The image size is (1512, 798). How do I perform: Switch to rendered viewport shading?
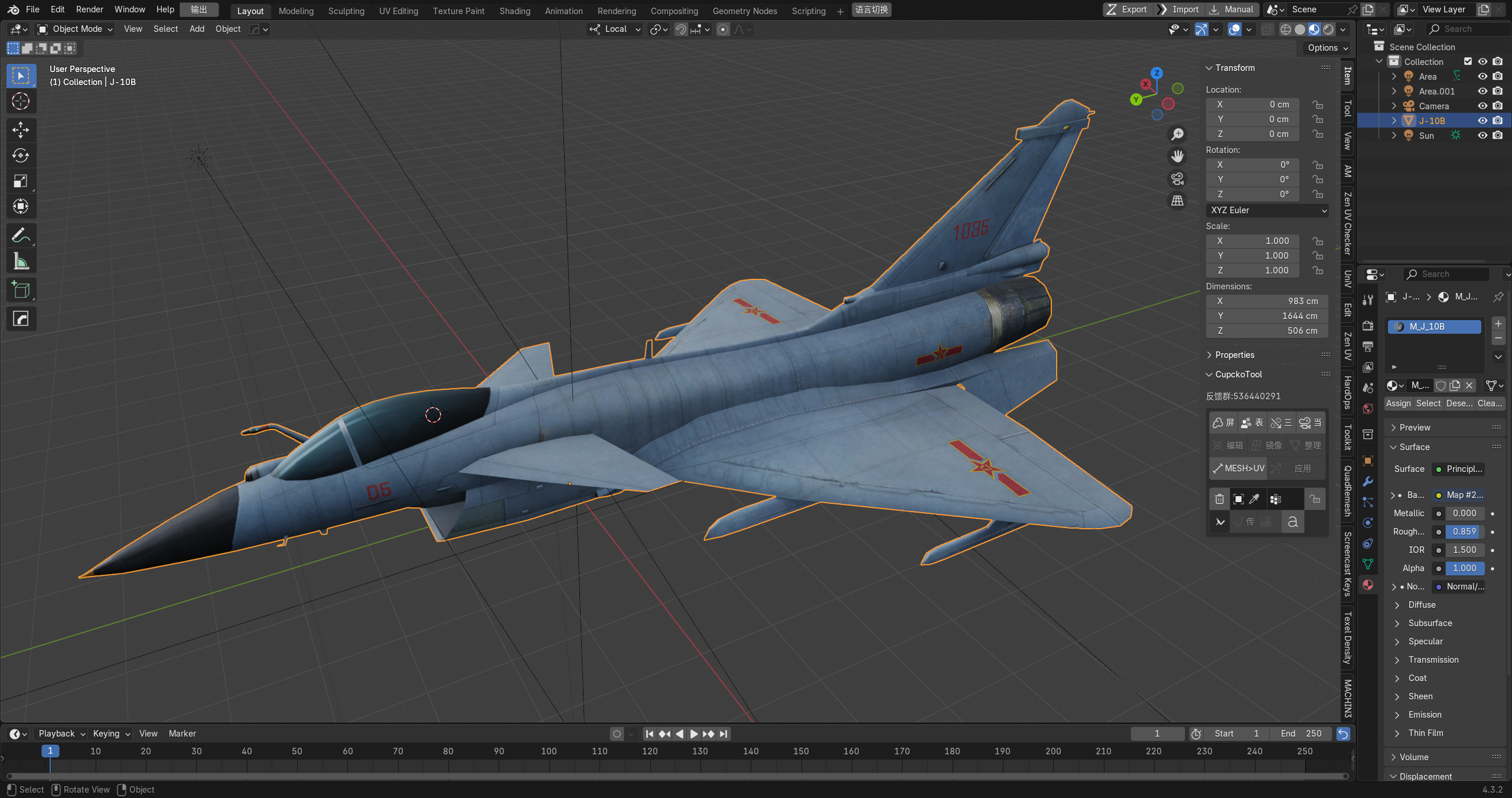pyautogui.click(x=1329, y=30)
